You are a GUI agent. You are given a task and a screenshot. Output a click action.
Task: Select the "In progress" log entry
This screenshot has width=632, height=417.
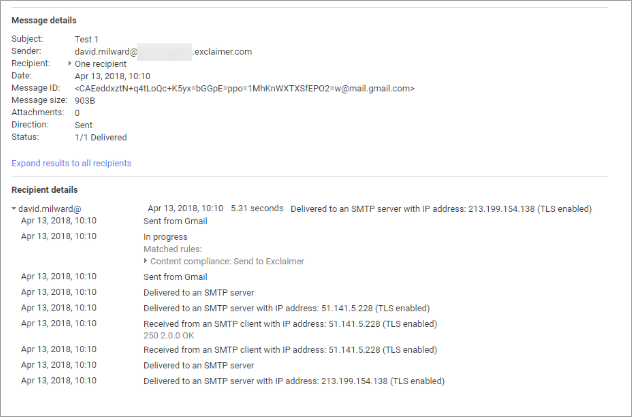coord(165,237)
